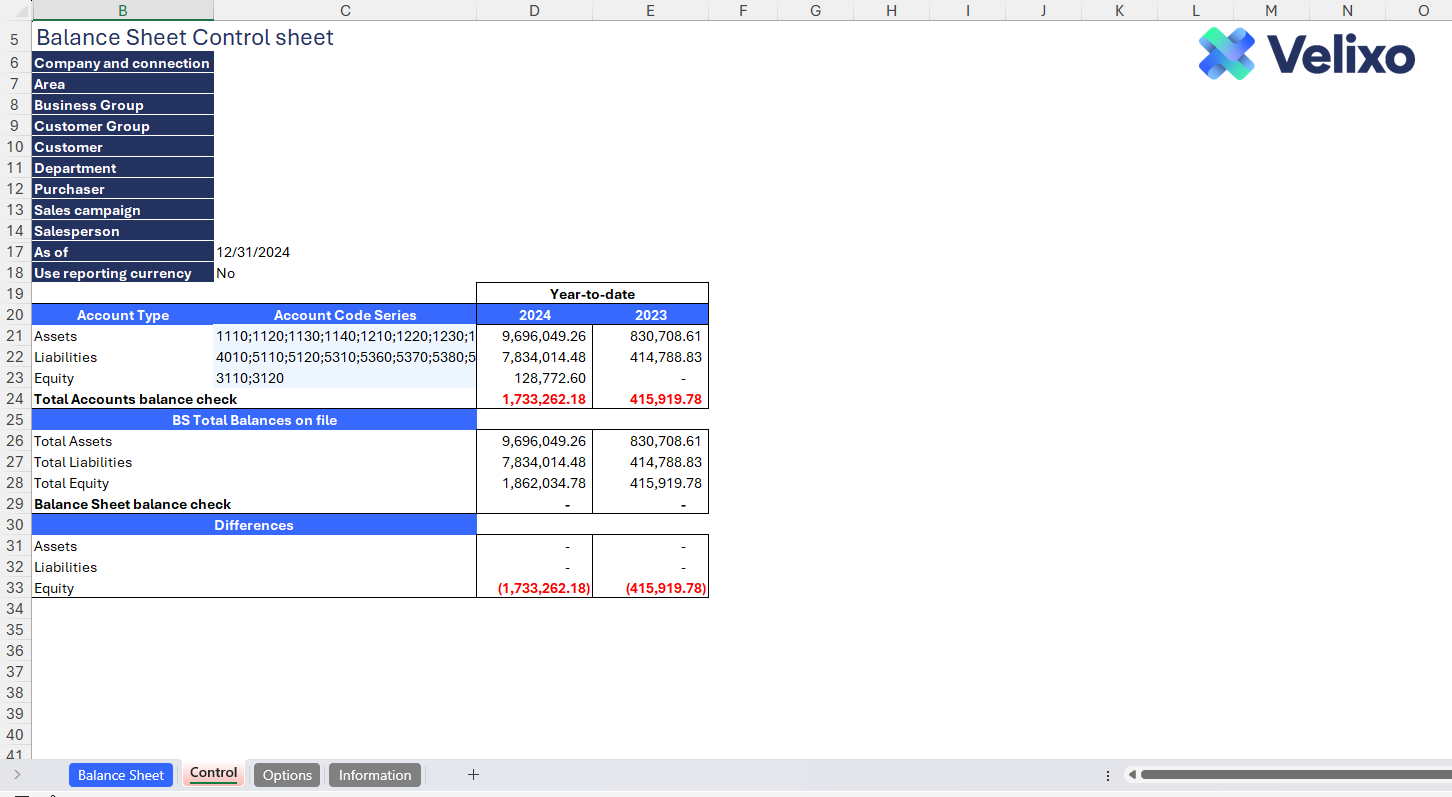Select the Assets account code series cell
The height and width of the screenshot is (797, 1452).
pos(344,336)
